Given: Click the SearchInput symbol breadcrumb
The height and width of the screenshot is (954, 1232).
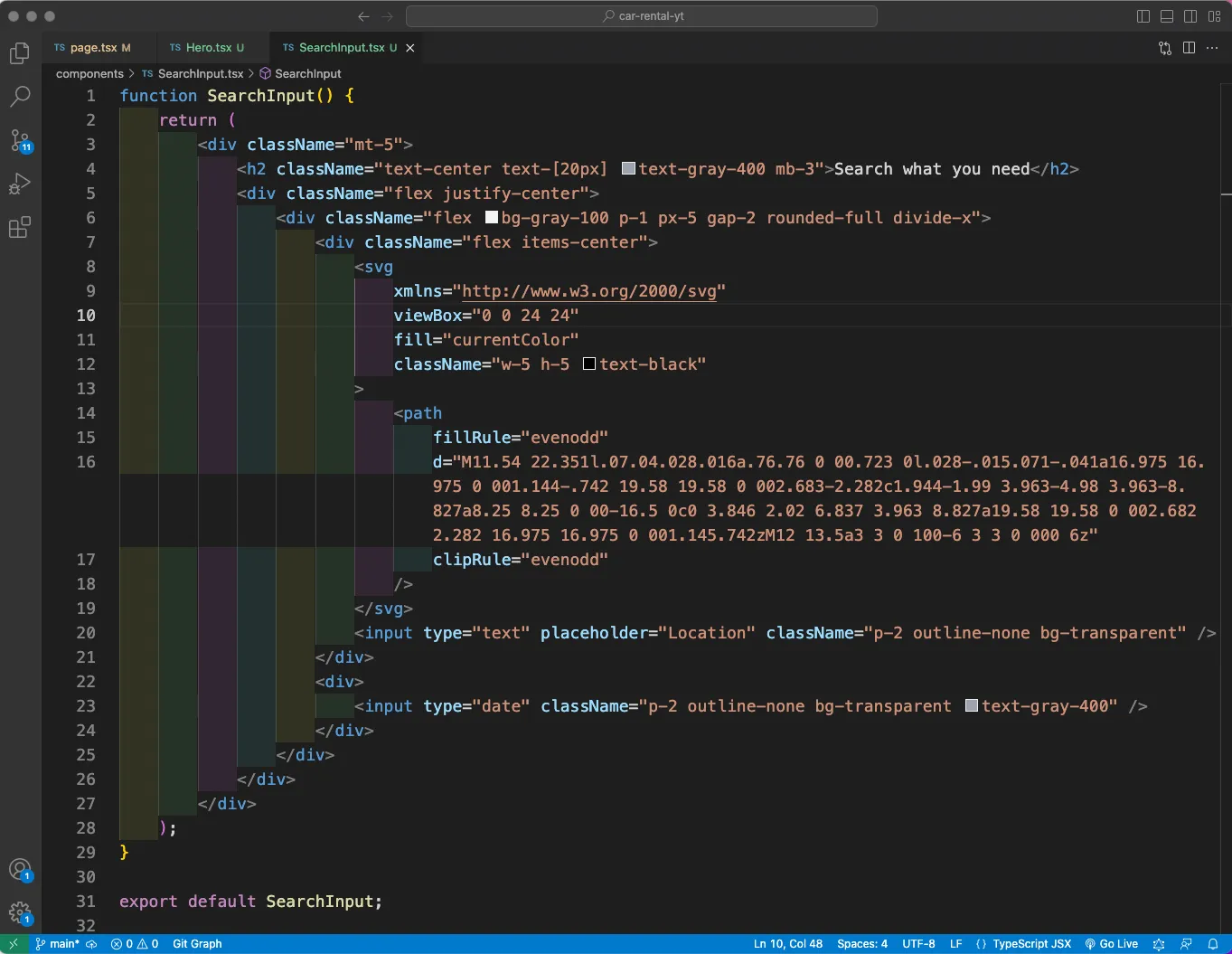Looking at the screenshot, I should (300, 74).
